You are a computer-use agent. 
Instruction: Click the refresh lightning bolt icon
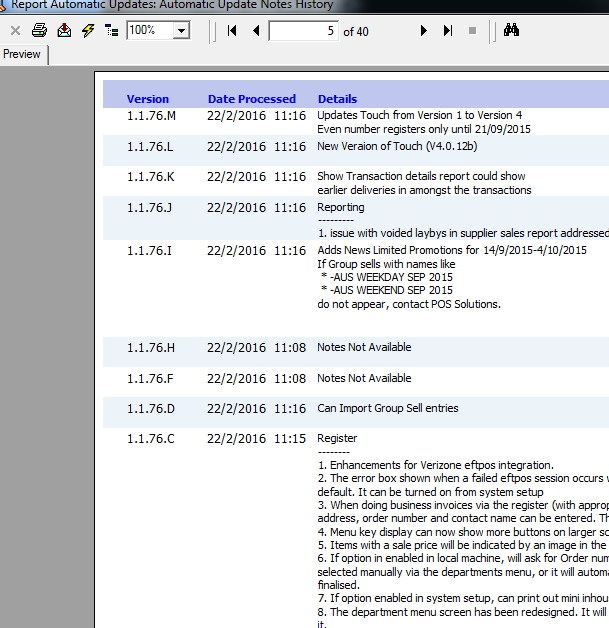point(88,30)
